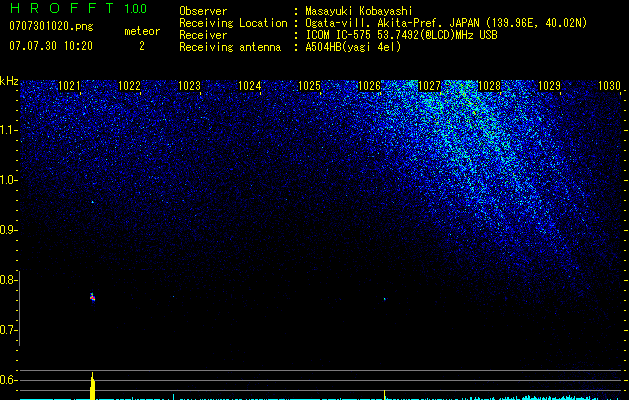Click the kHz axis unit label
The width and height of the screenshot is (629, 400).
click(x=9, y=81)
